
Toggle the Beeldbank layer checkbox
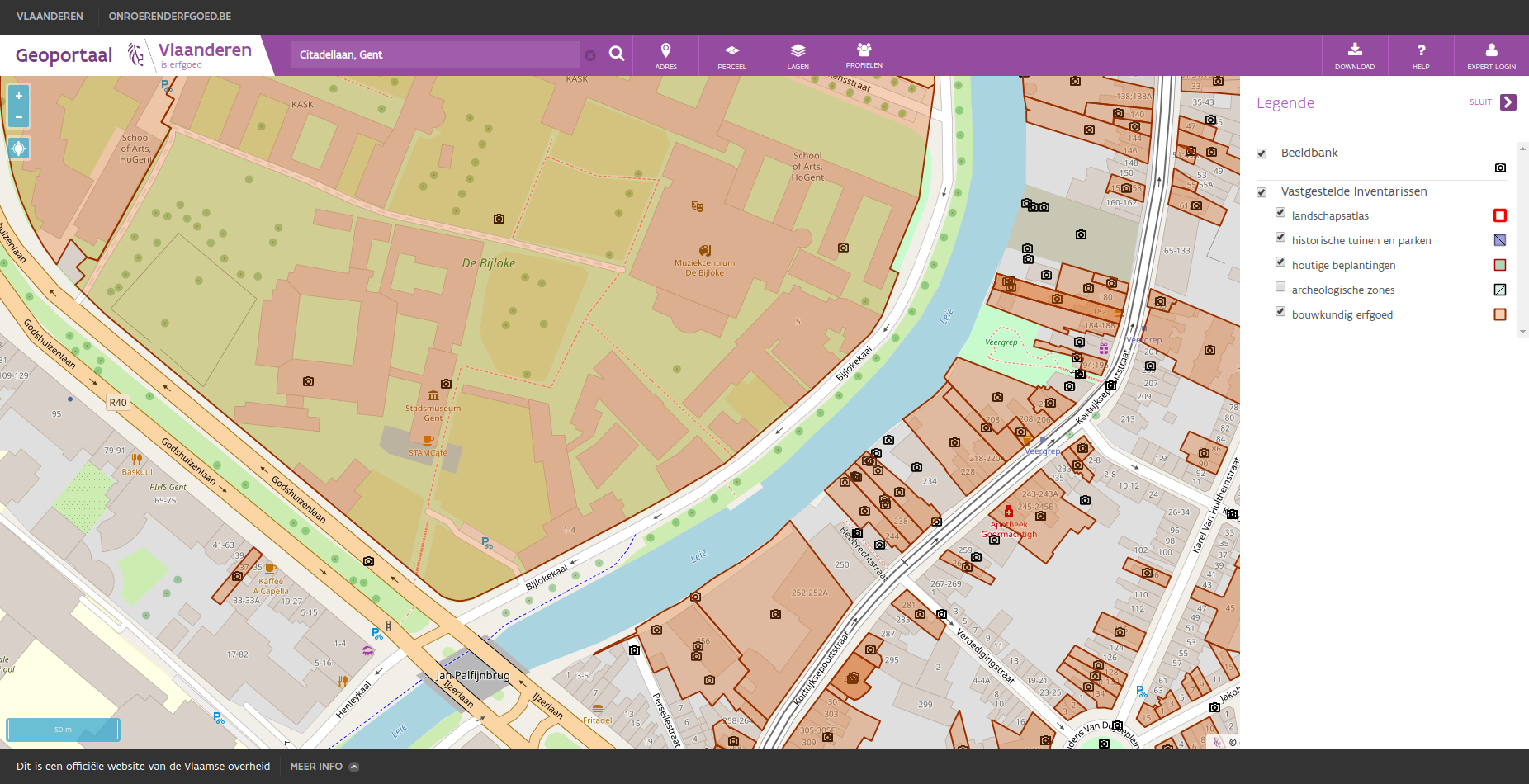1262,153
